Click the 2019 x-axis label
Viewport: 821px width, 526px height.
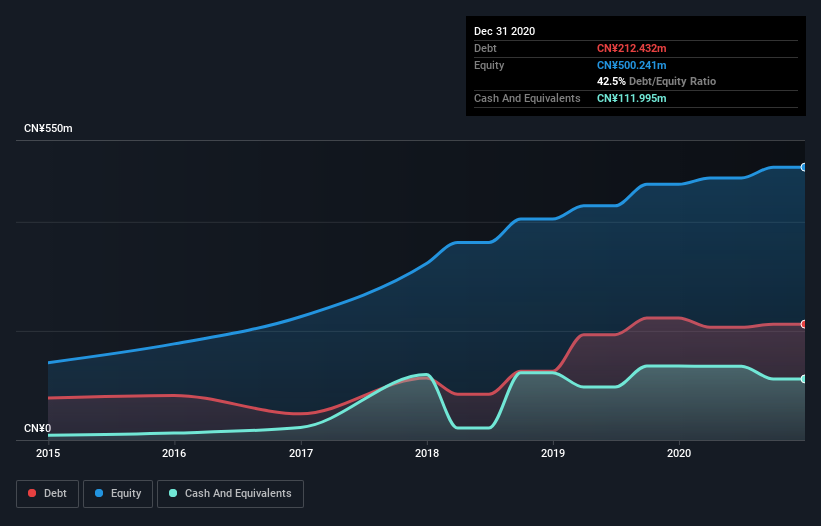point(553,453)
